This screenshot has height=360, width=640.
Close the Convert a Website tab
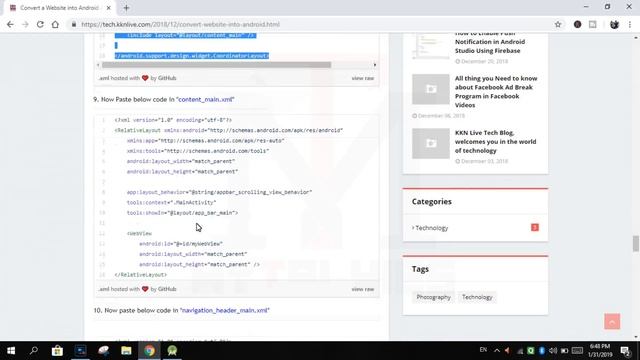click(109, 8)
